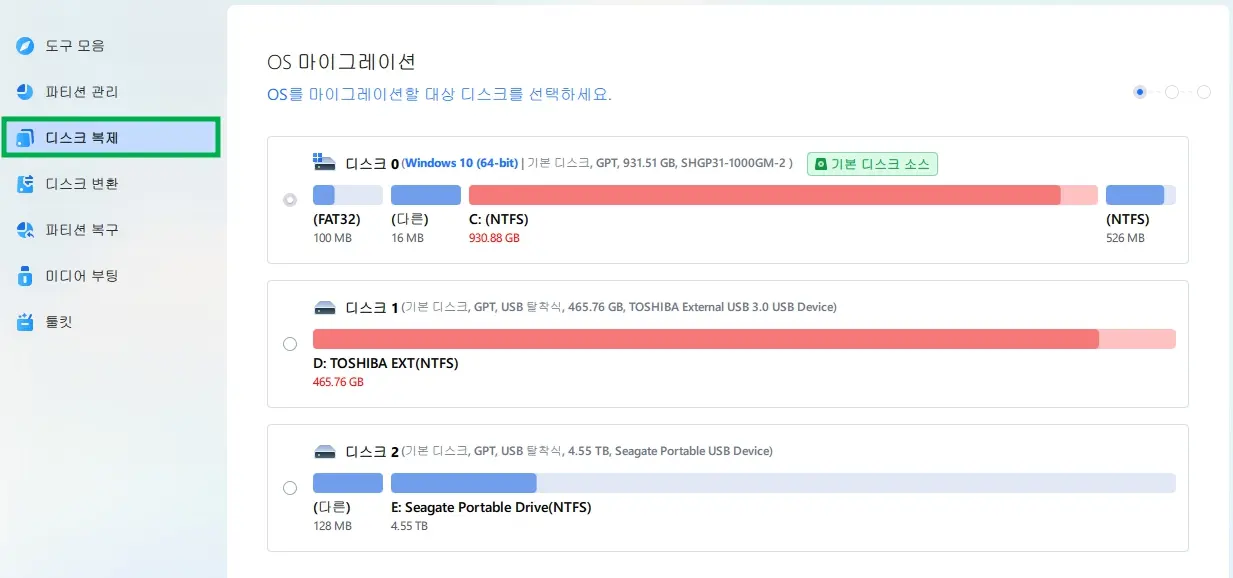Select the 디스크 0 radio button
1233x578 pixels.
[x=290, y=199]
